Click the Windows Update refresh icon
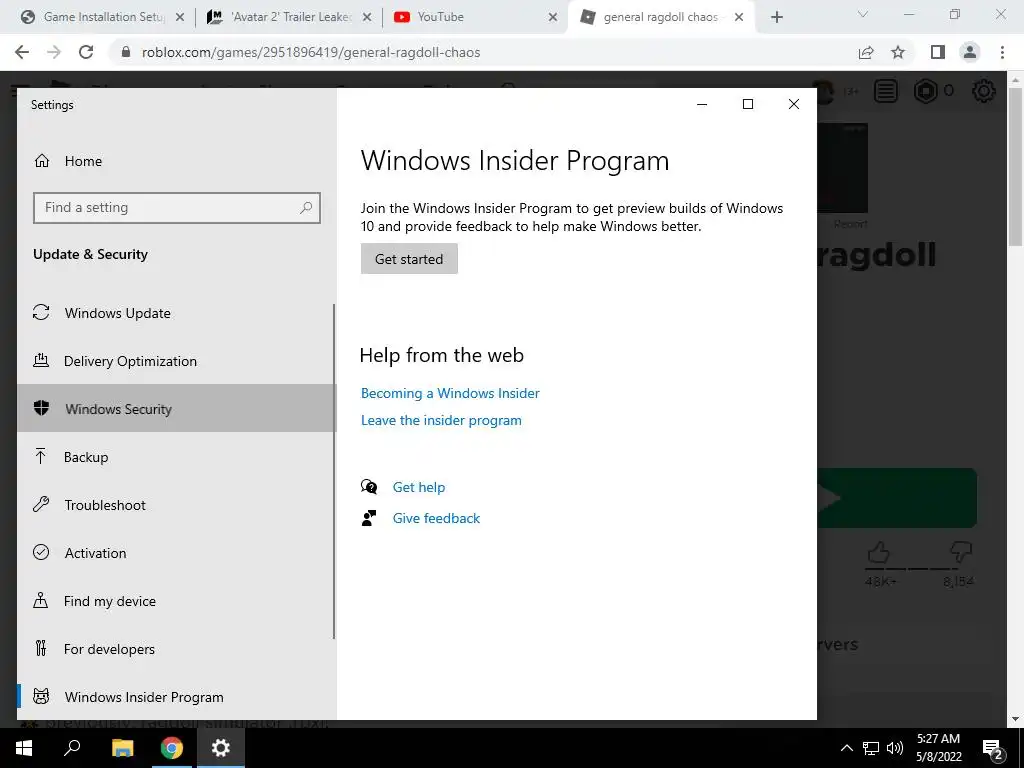 pyautogui.click(x=41, y=313)
